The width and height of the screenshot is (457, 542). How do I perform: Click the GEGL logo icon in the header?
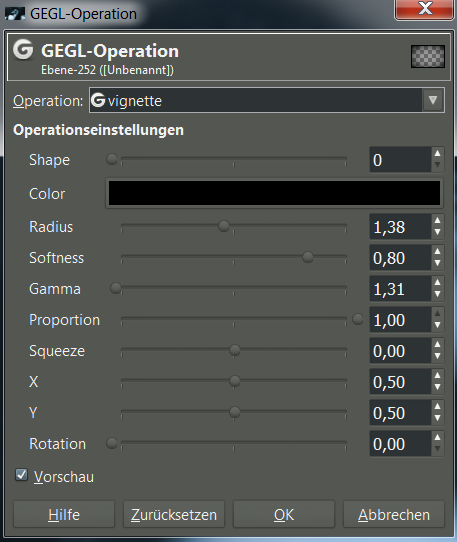point(23,49)
